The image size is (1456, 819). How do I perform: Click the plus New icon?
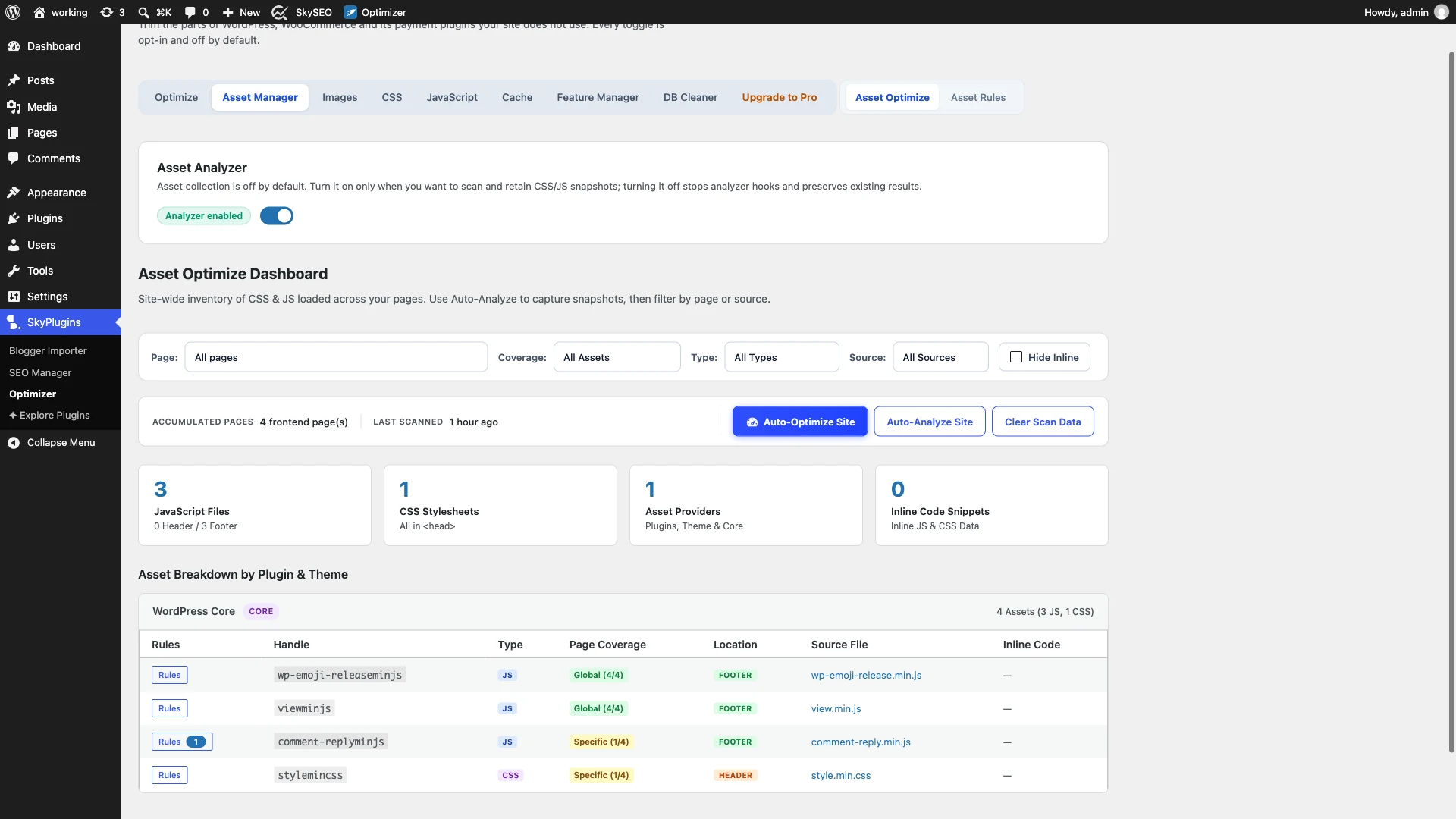click(227, 12)
